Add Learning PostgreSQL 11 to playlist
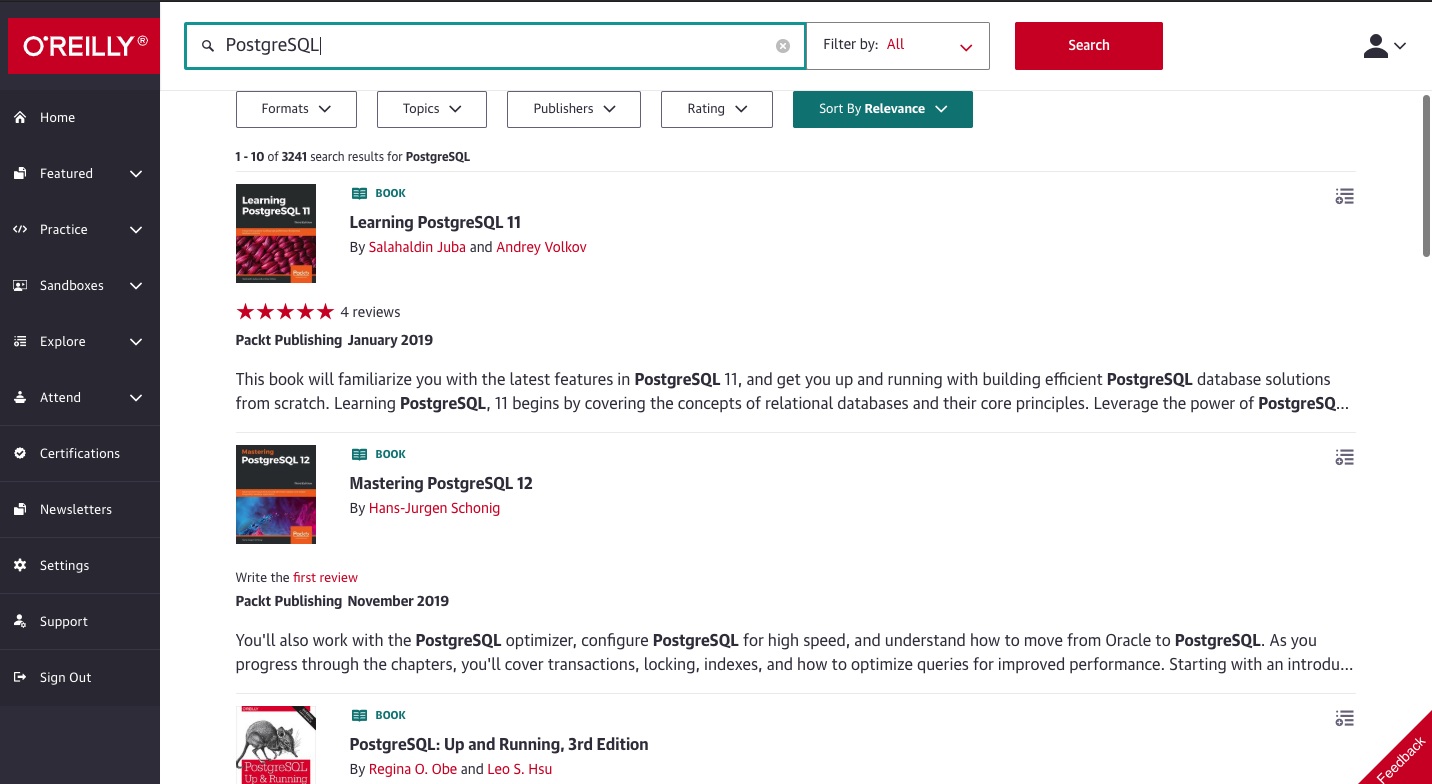The height and width of the screenshot is (784, 1432). coord(1345,197)
